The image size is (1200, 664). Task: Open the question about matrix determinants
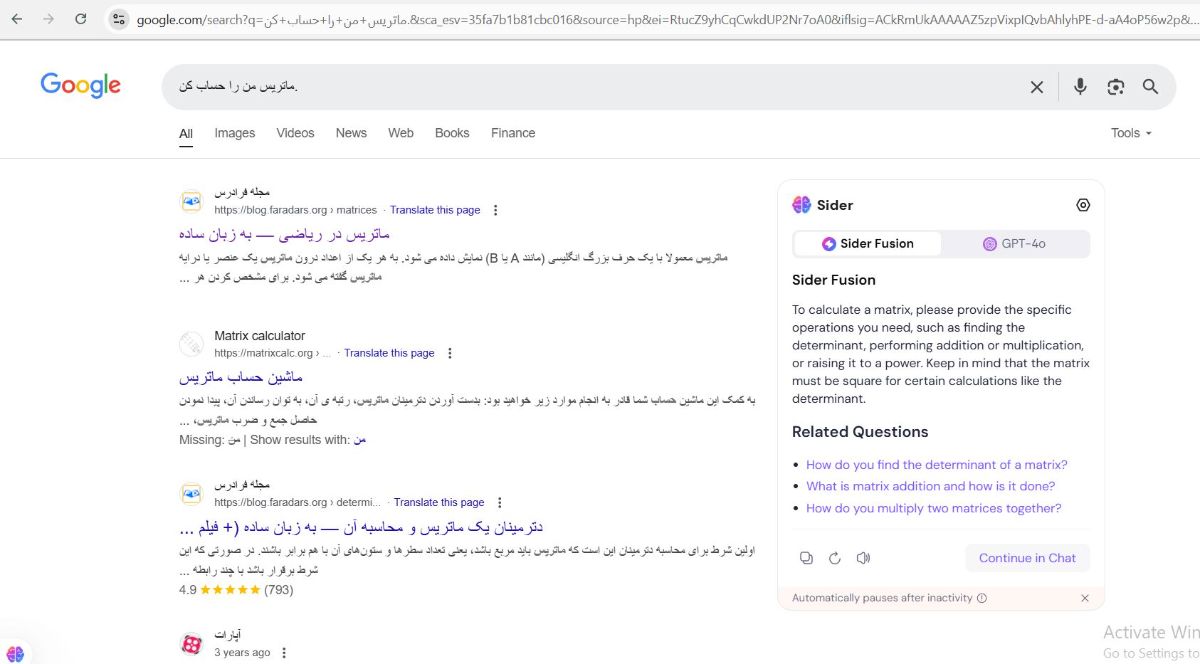click(x=935, y=465)
